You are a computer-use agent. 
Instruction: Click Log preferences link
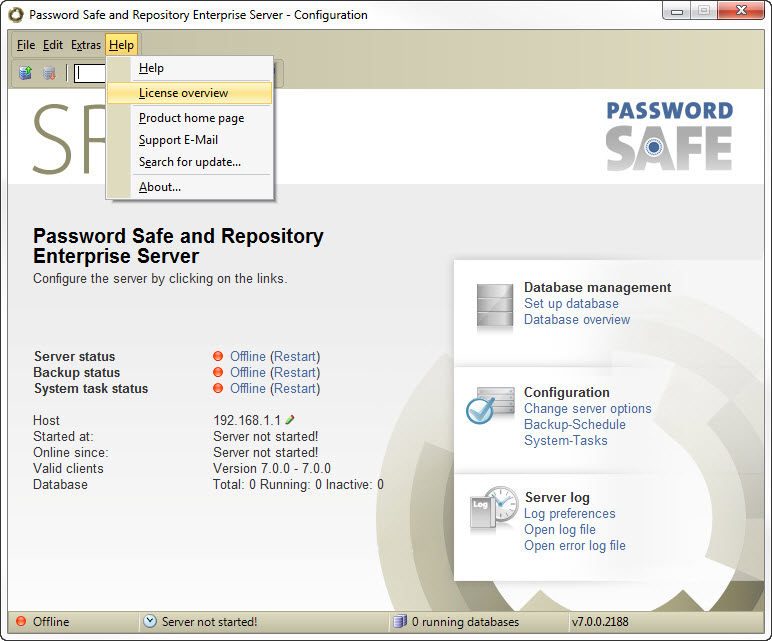pos(570,513)
